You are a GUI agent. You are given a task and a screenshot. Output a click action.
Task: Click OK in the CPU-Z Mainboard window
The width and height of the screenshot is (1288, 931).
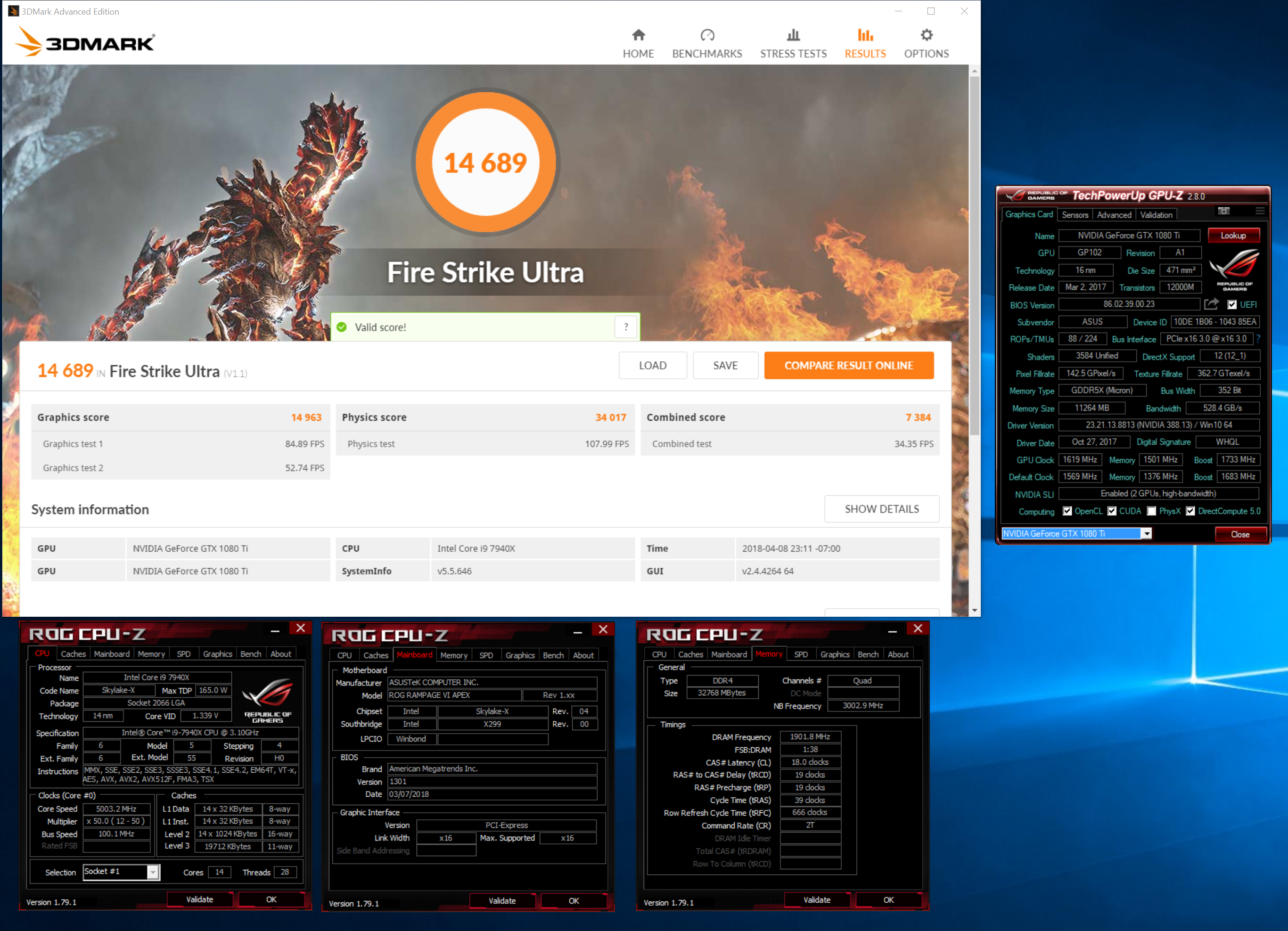tap(574, 901)
